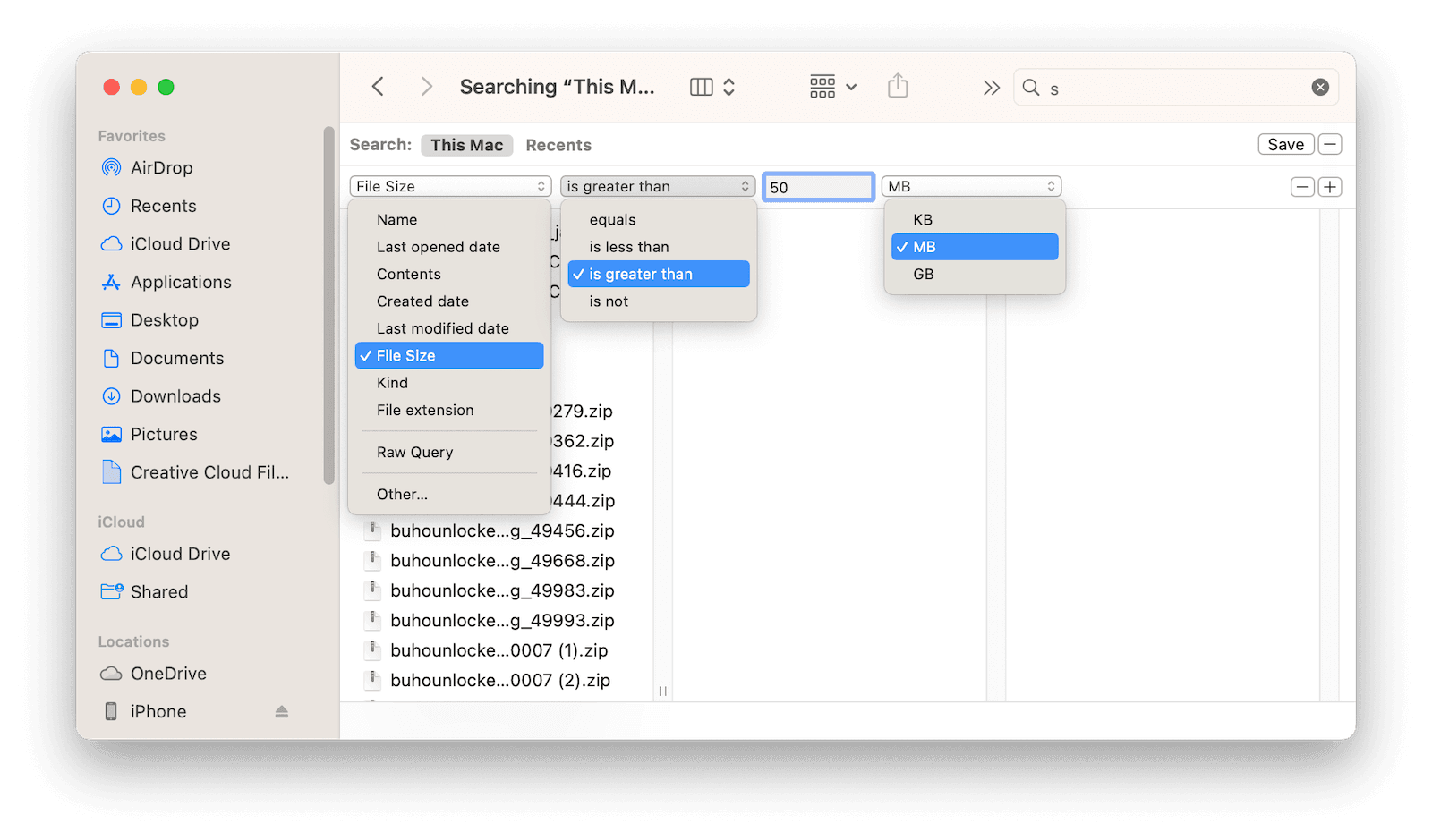Clear the search field using the X
The width and height of the screenshot is (1432, 840).
pos(1320,87)
